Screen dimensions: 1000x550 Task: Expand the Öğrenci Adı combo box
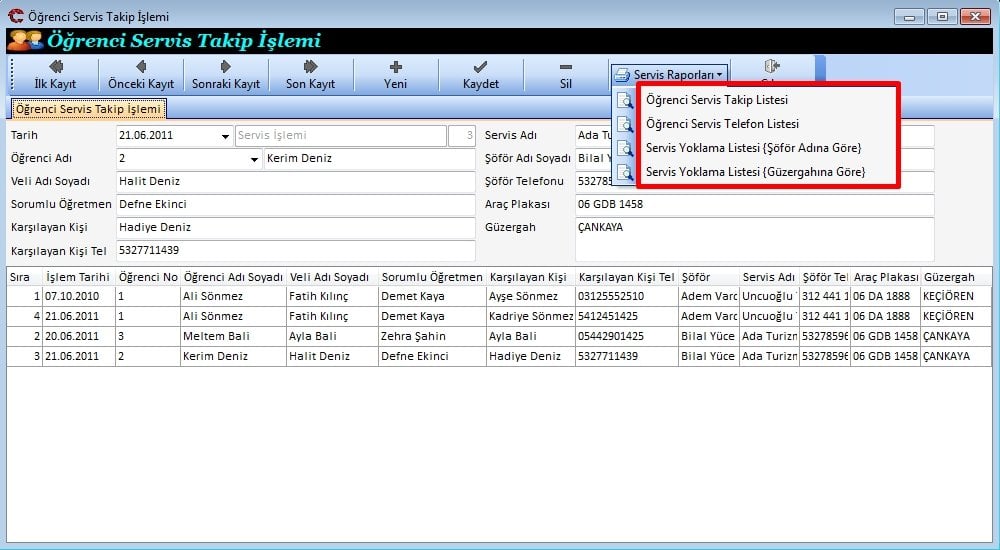[x=254, y=159]
